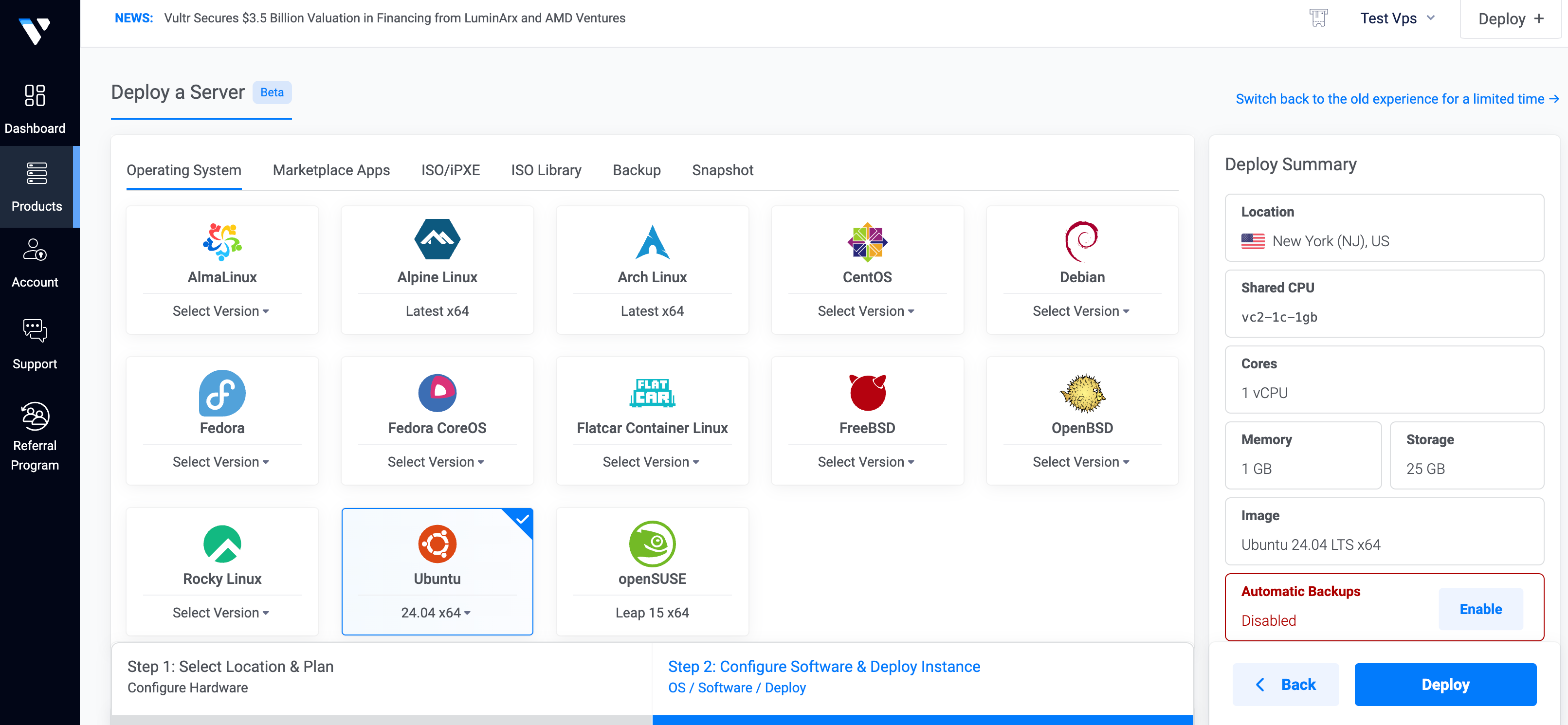1568x725 pixels.
Task: Click the Vultr logo icon
Action: point(35,31)
